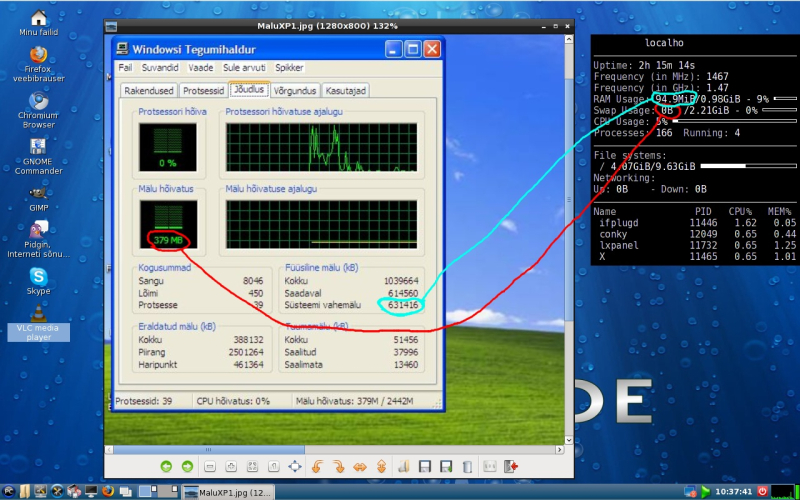Click the wrench tools icon in the taskbar
The height and width of the screenshot is (500, 800).
tap(57, 492)
